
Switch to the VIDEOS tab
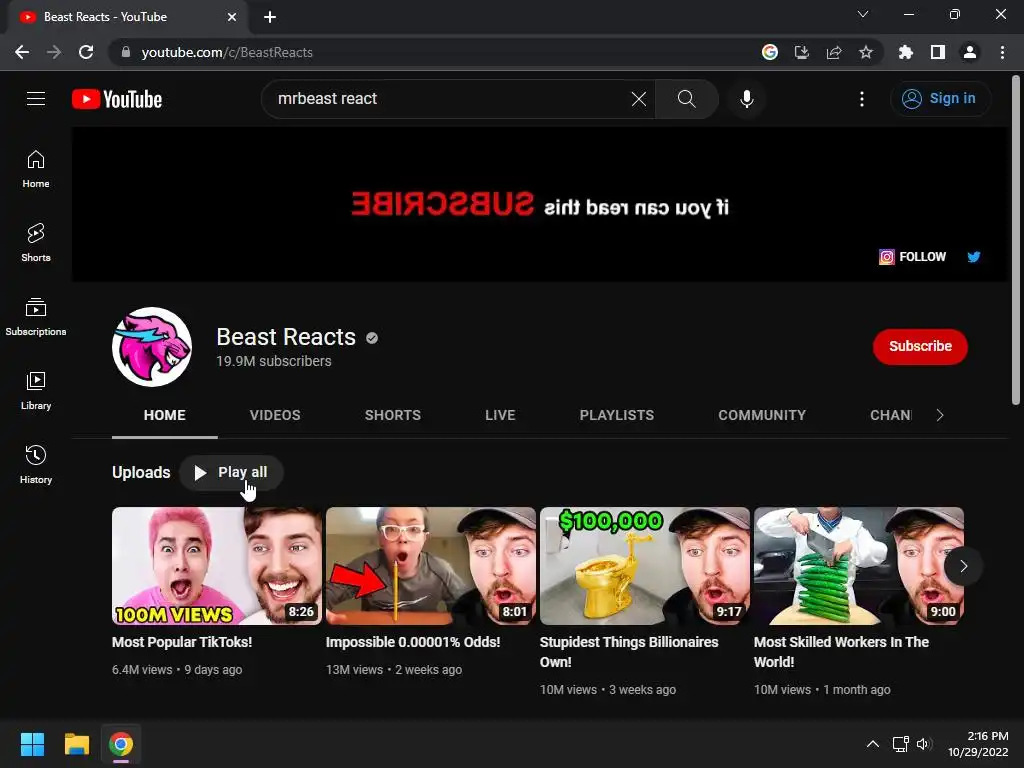click(275, 415)
